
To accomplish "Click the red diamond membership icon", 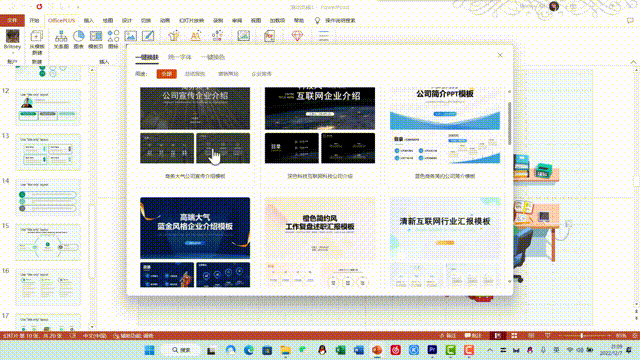I will 297,36.
